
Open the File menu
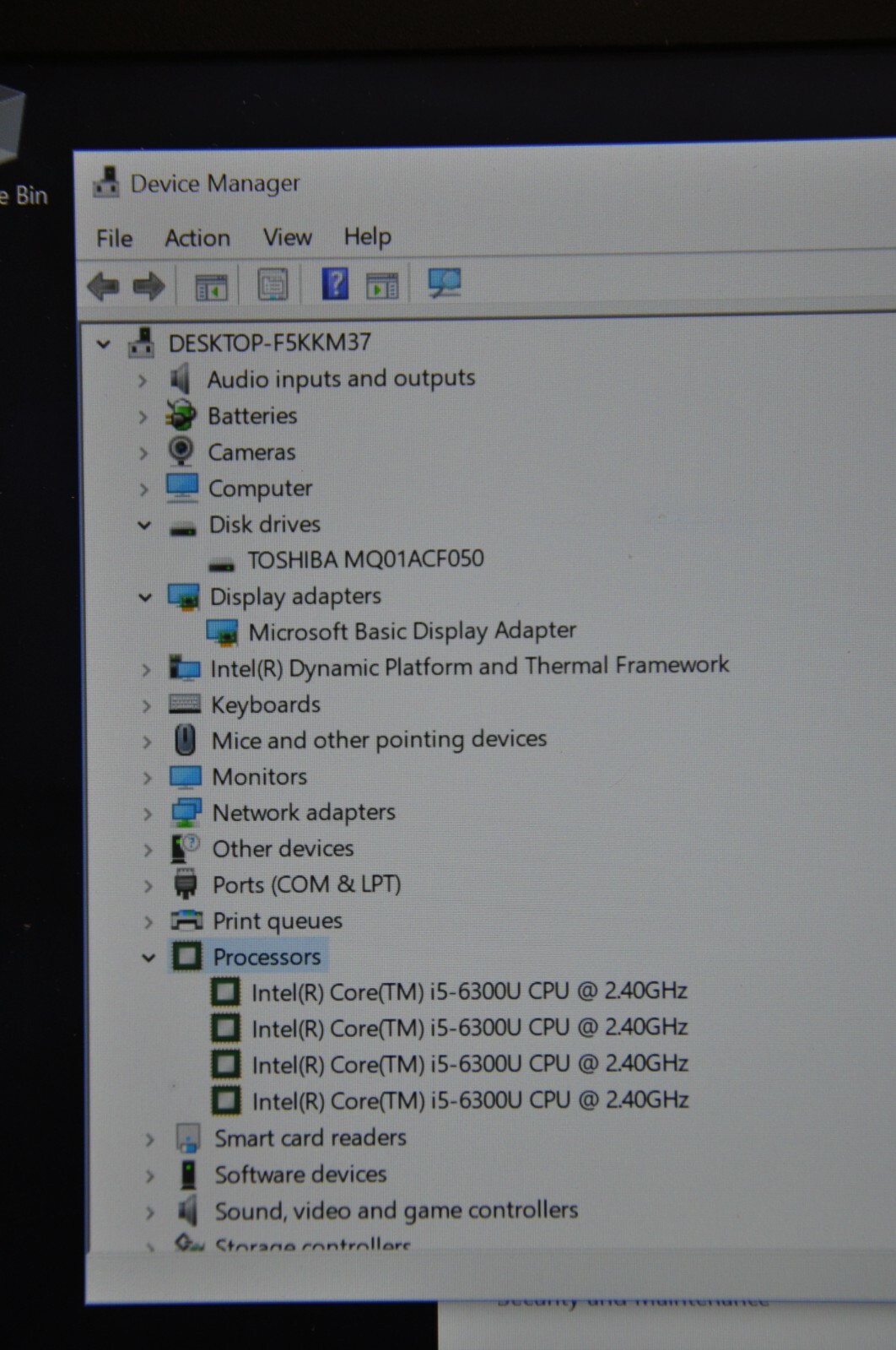(x=114, y=239)
